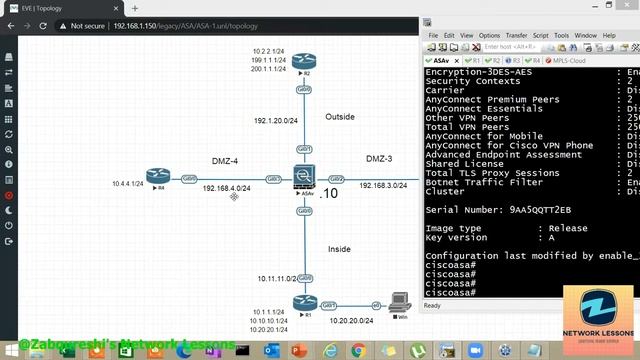Click the '192.168.4.0/24' network label
This screenshot has height=360, width=640.
(227, 188)
